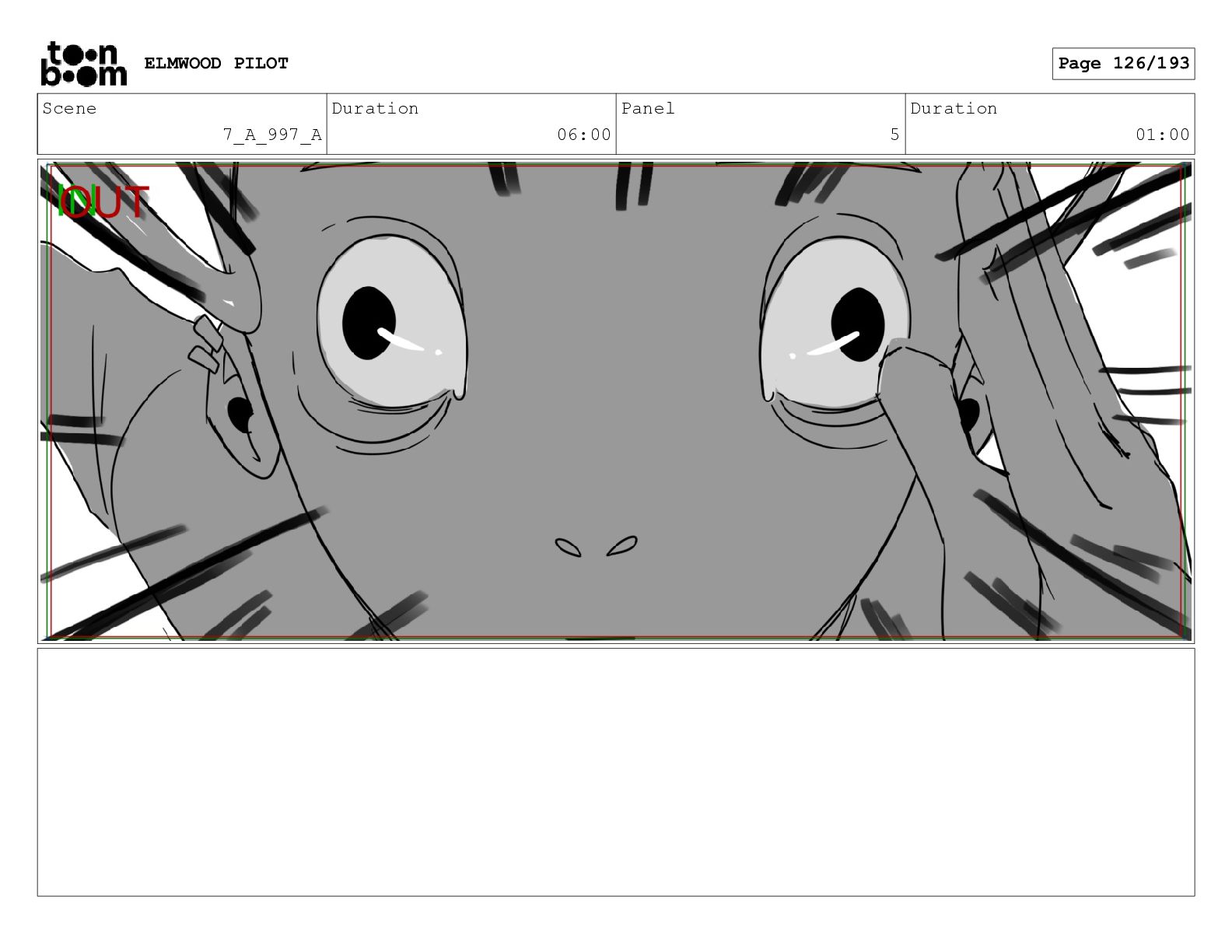The height and width of the screenshot is (952, 1232).
Task: Click the empty notes box below panel
Action: coord(616,772)
